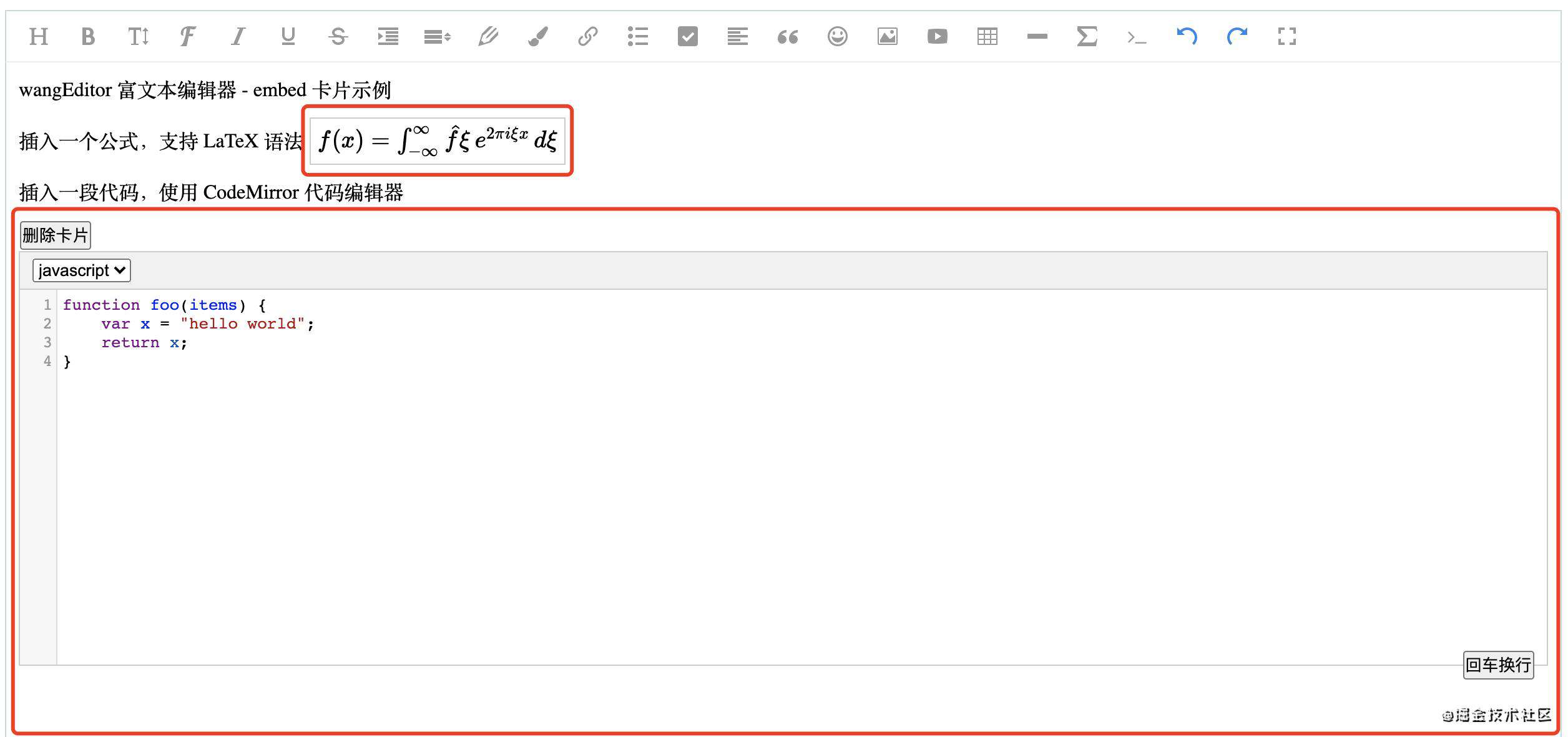Insert a horizontal divider line
Viewport: 1568px width, 737px height.
click(x=1037, y=36)
